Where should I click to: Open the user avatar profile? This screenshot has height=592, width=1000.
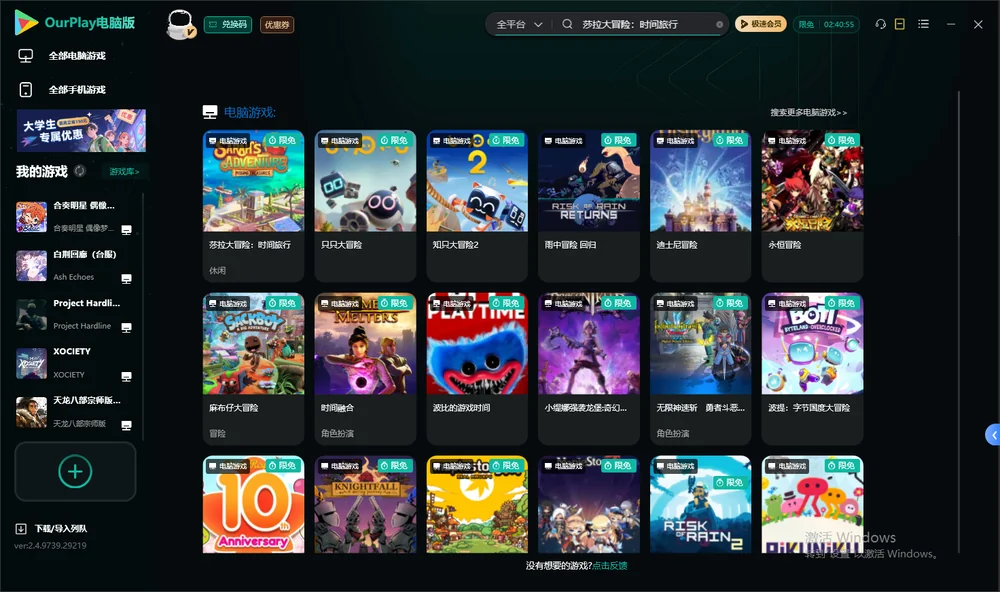[180, 24]
